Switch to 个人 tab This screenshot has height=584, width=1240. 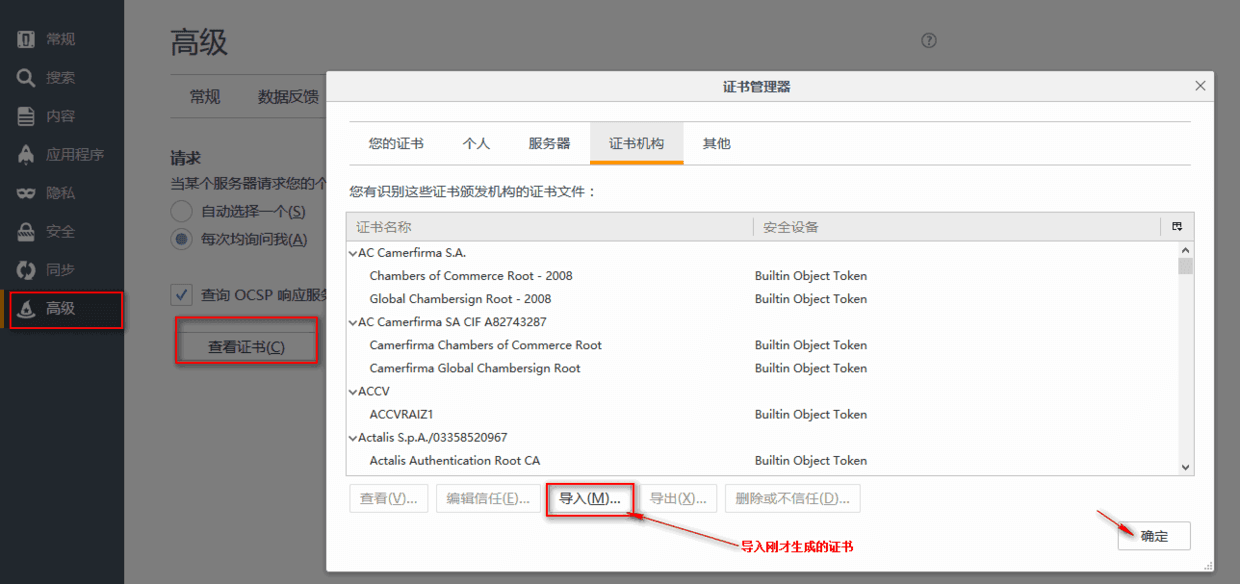476,144
